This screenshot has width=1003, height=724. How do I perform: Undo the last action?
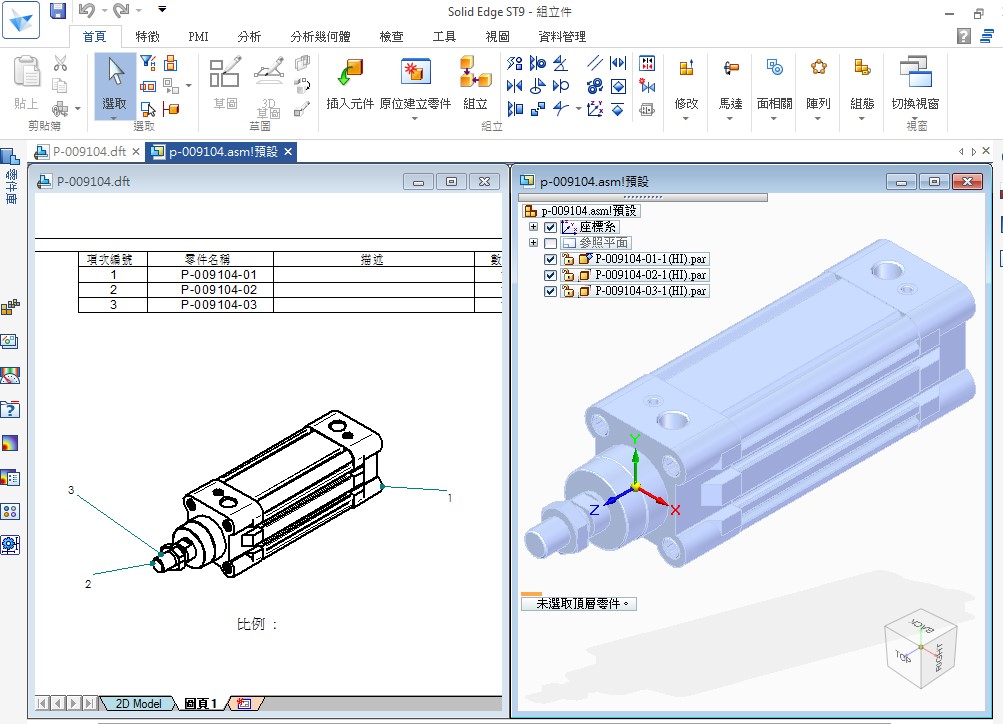[87, 10]
